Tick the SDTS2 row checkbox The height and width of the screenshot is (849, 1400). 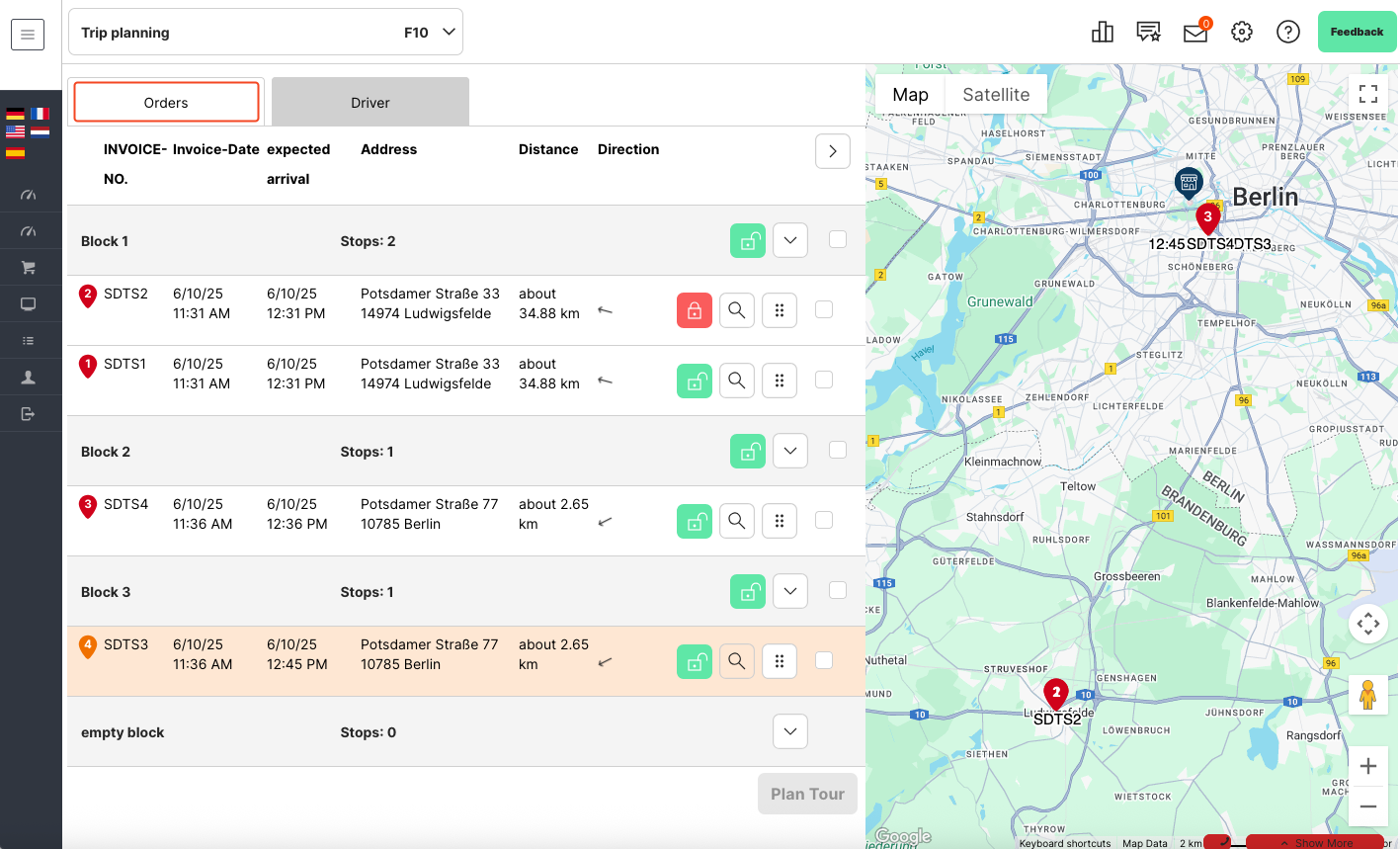tap(824, 309)
